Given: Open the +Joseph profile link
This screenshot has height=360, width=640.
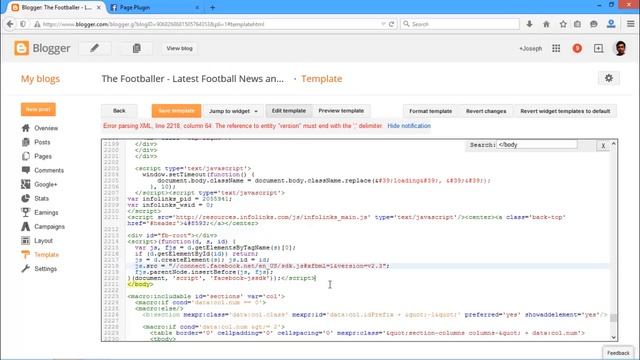Looking at the screenshot, I should click(x=530, y=49).
